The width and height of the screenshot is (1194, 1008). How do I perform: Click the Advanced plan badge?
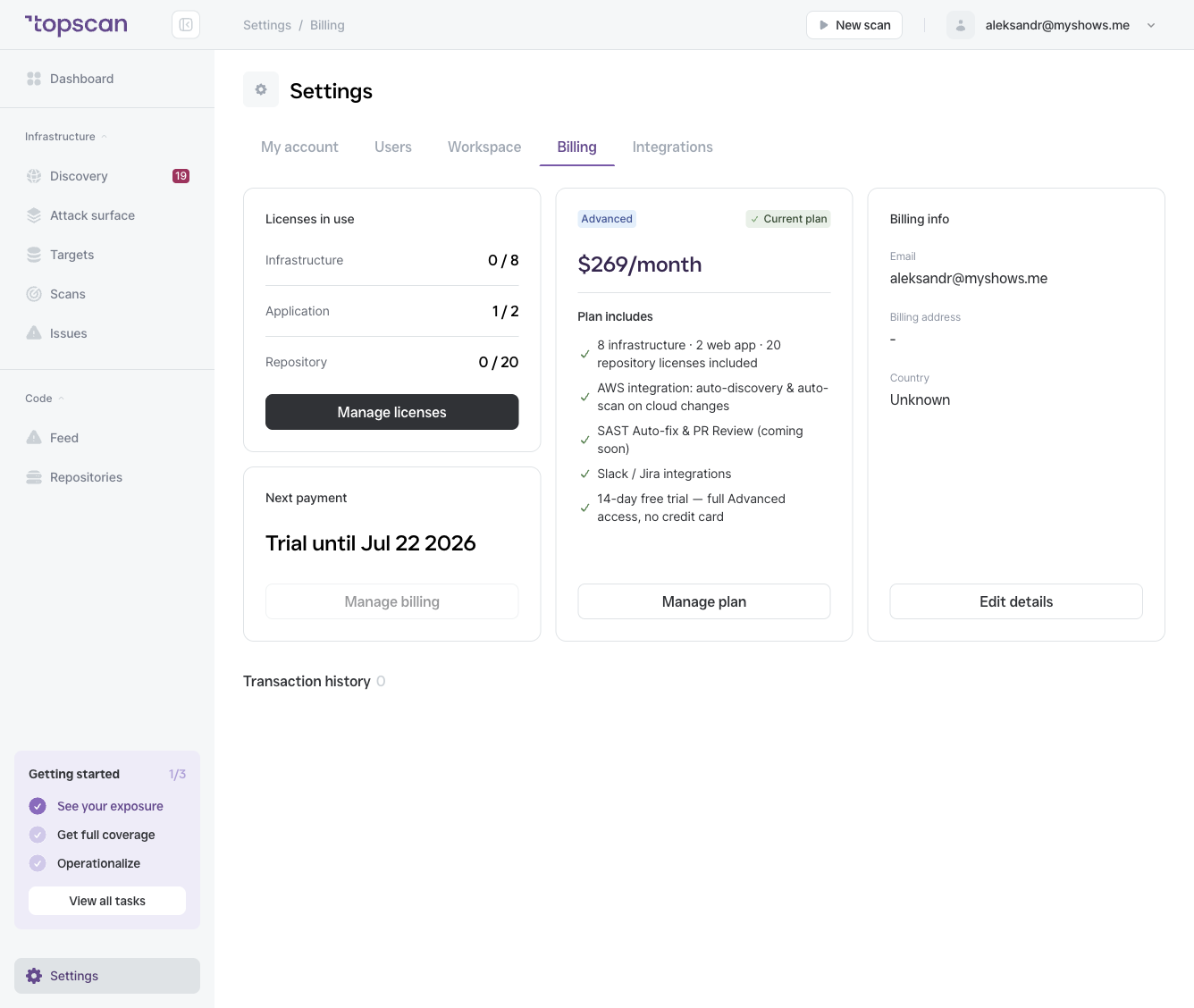607,219
